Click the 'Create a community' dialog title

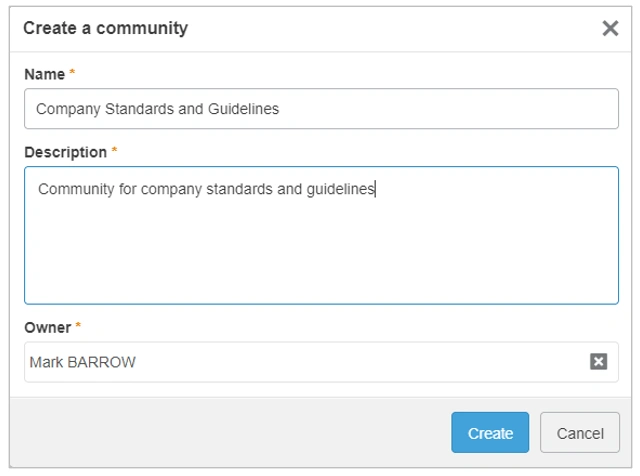[x=105, y=28]
